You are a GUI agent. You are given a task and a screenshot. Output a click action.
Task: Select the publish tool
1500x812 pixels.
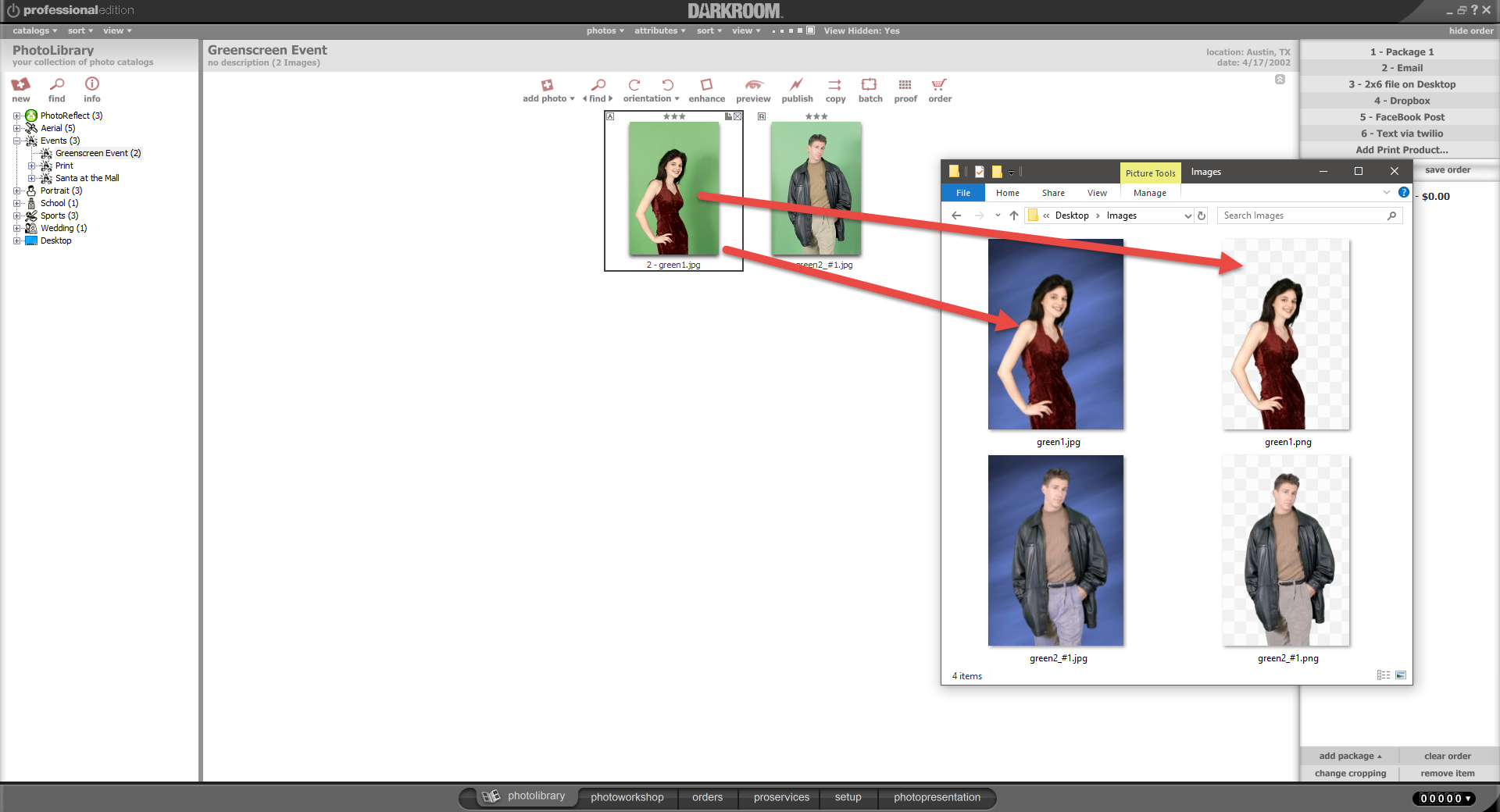click(797, 90)
